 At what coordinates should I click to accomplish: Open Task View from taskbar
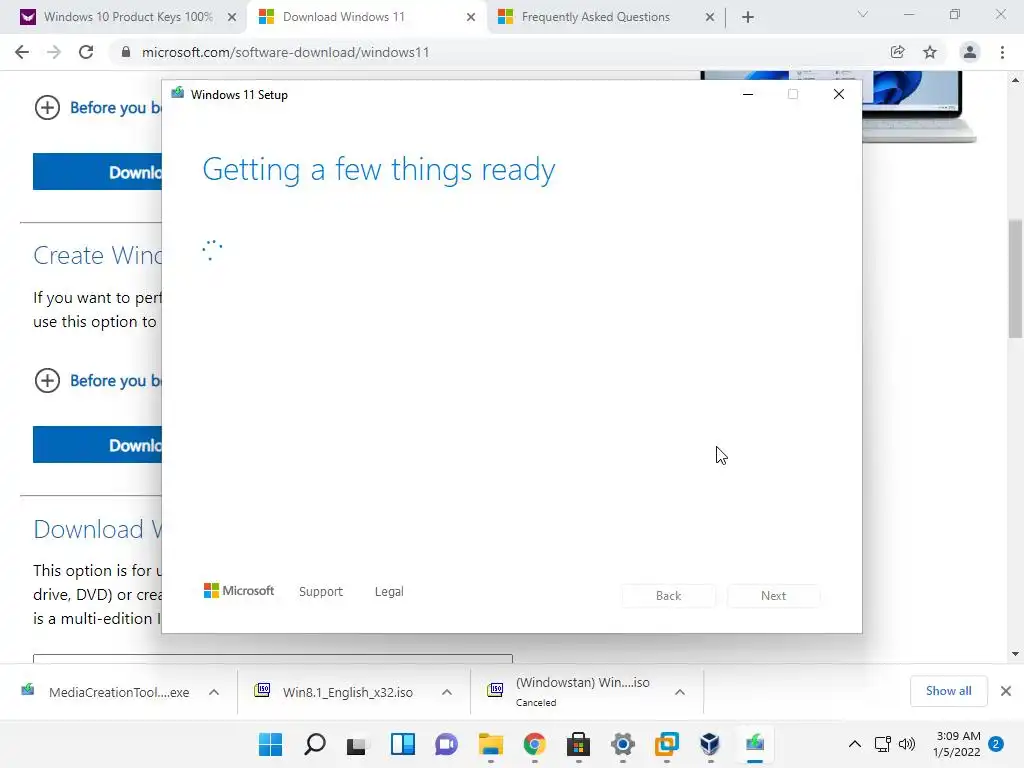358,744
